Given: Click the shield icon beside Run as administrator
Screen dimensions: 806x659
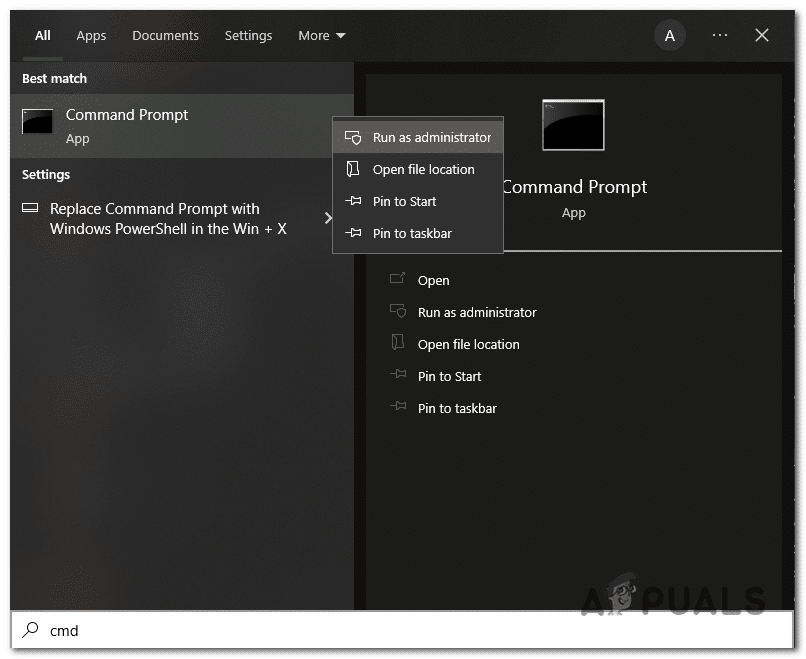Looking at the screenshot, I should [x=354, y=137].
